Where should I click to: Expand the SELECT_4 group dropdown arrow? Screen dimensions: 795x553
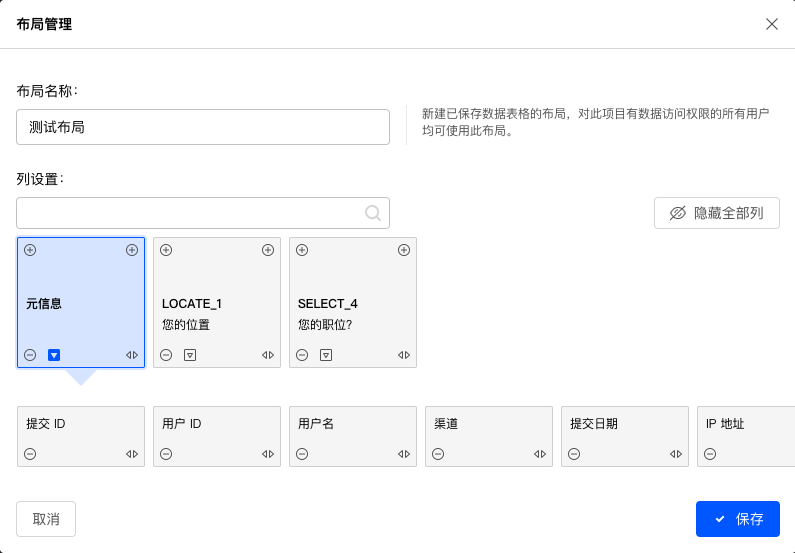326,355
